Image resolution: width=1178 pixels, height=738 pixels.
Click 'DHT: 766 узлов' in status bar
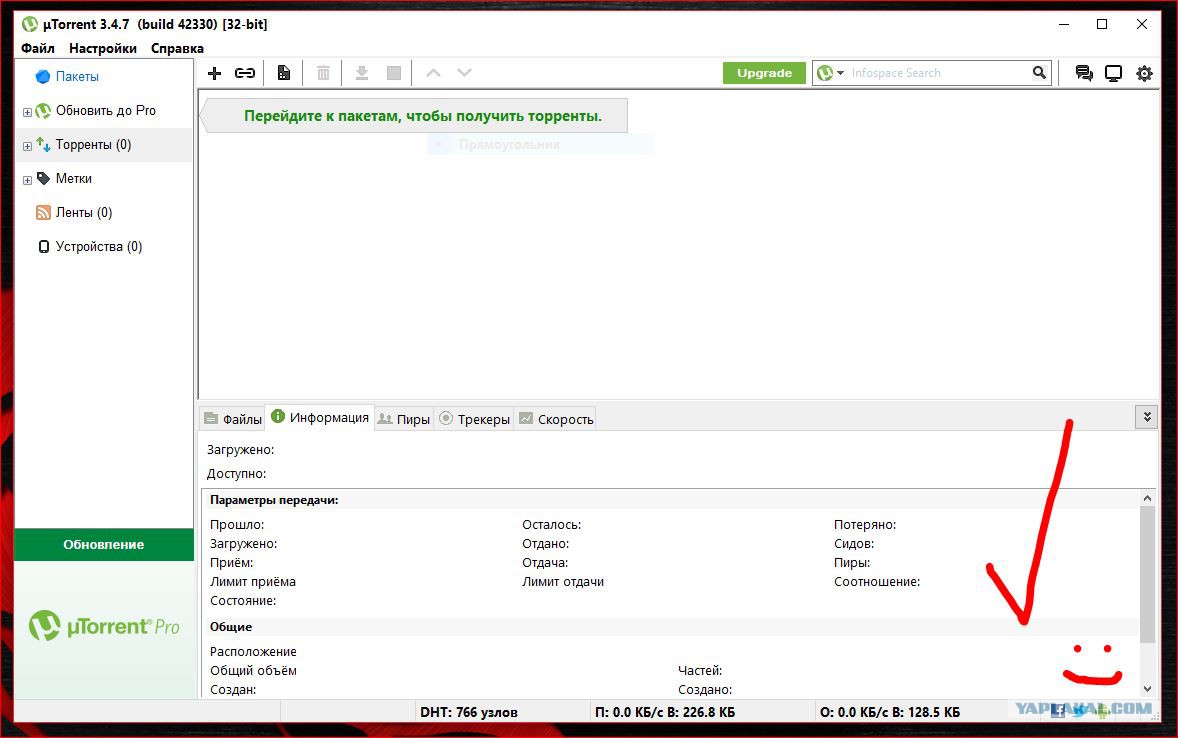pos(469,712)
